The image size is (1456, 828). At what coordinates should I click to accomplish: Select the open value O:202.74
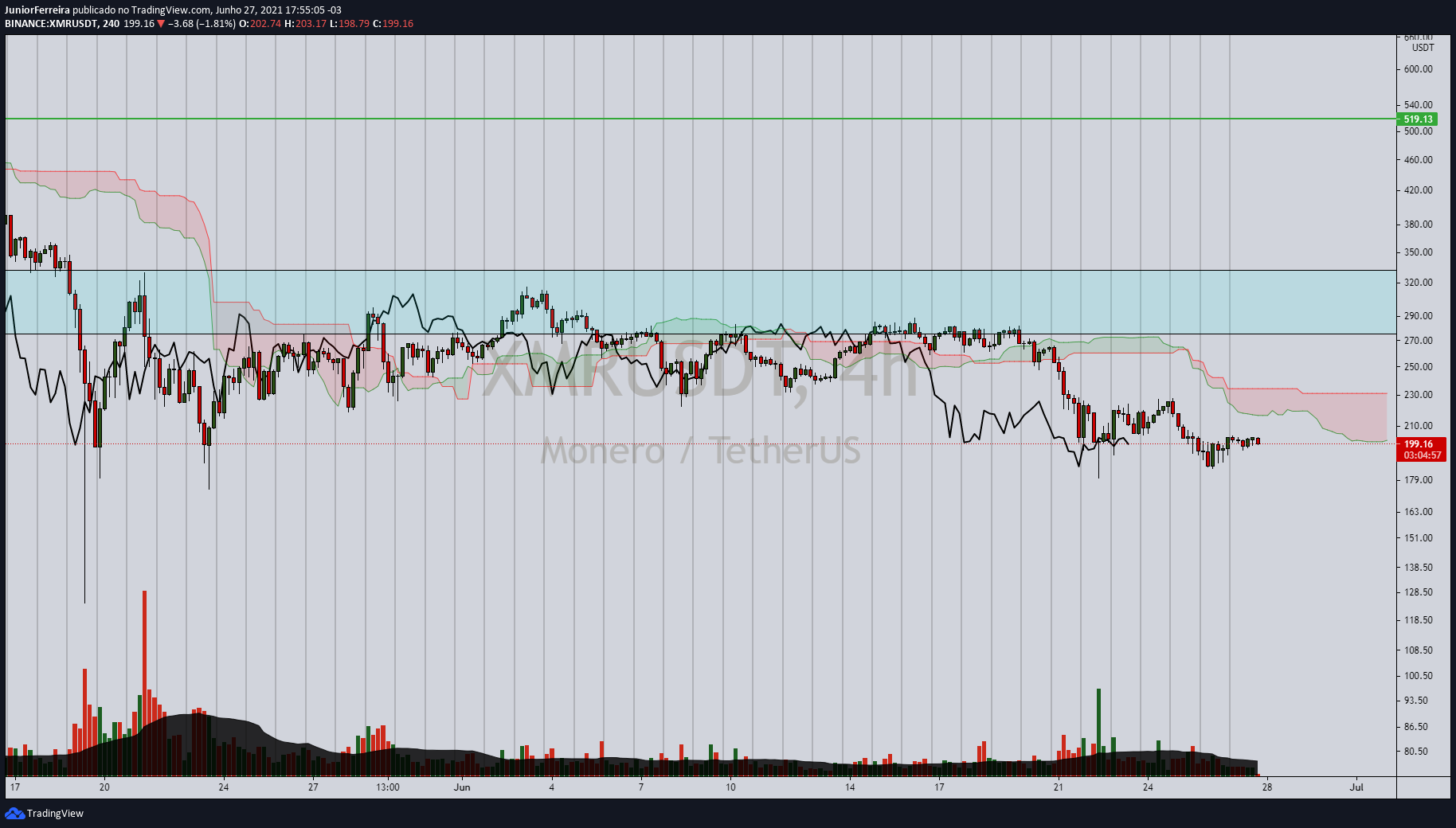pyautogui.click(x=260, y=24)
